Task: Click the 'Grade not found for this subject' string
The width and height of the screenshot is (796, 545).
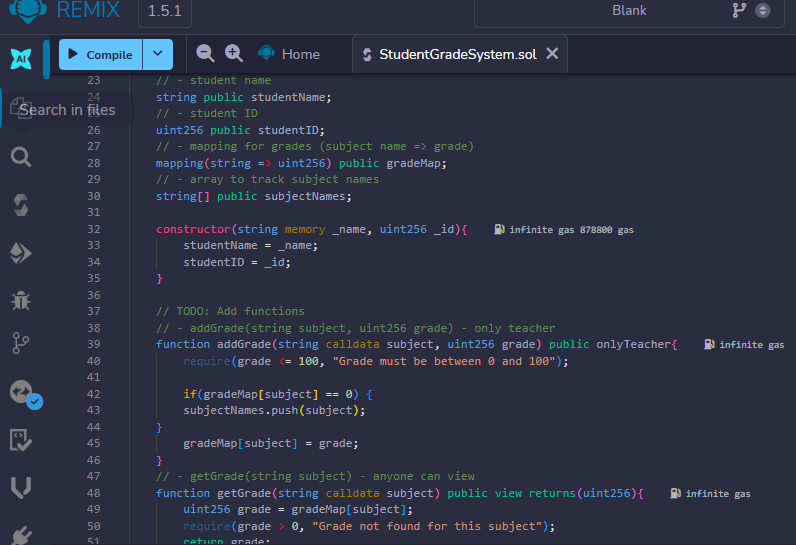Action: tap(427, 526)
